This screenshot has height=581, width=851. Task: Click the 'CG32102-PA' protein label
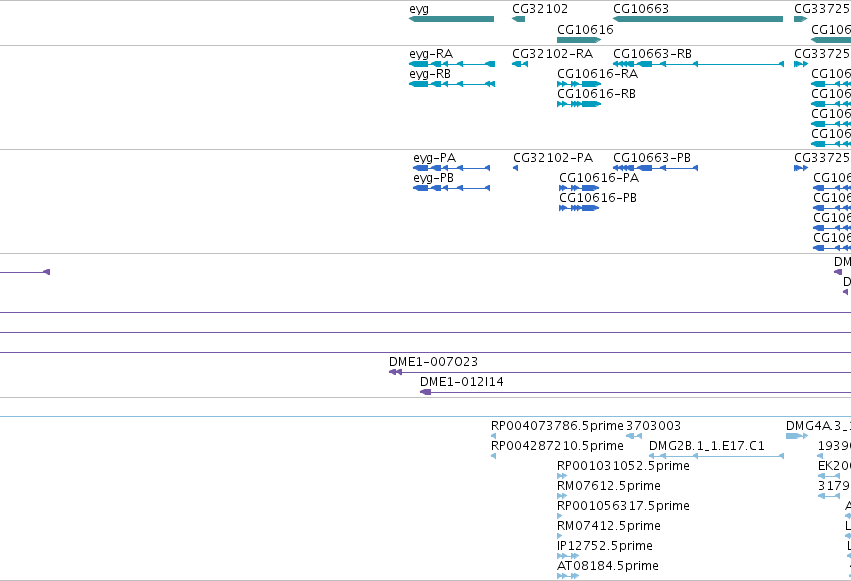pyautogui.click(x=553, y=158)
